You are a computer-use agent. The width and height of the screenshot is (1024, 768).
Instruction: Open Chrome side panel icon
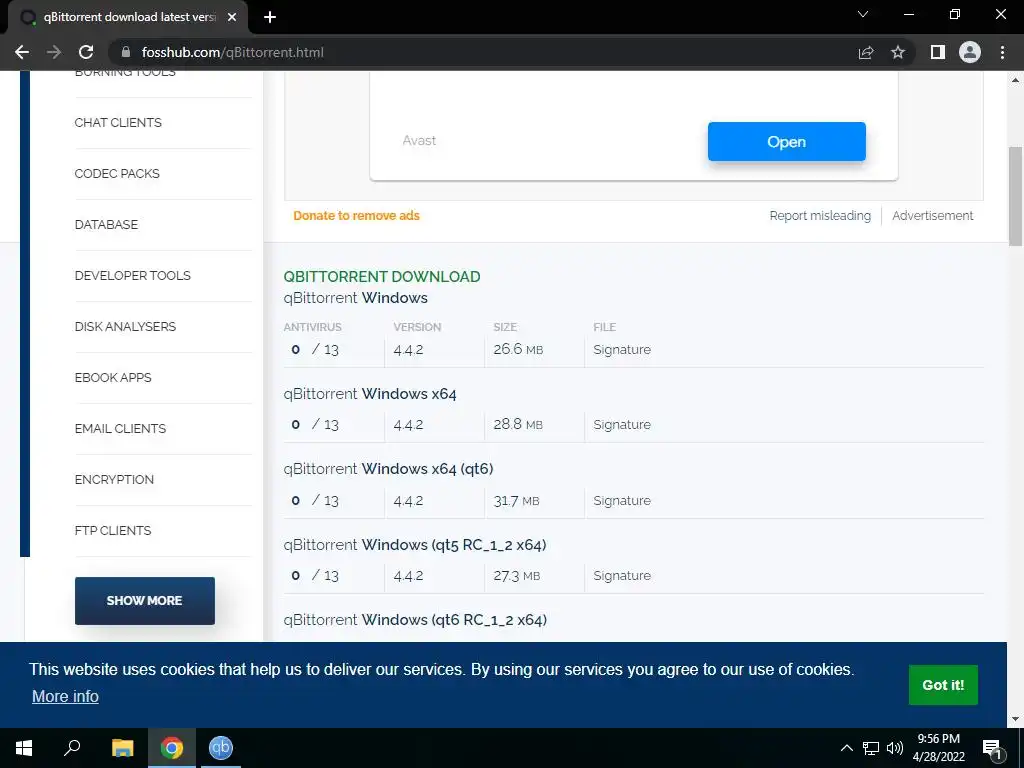[938, 52]
